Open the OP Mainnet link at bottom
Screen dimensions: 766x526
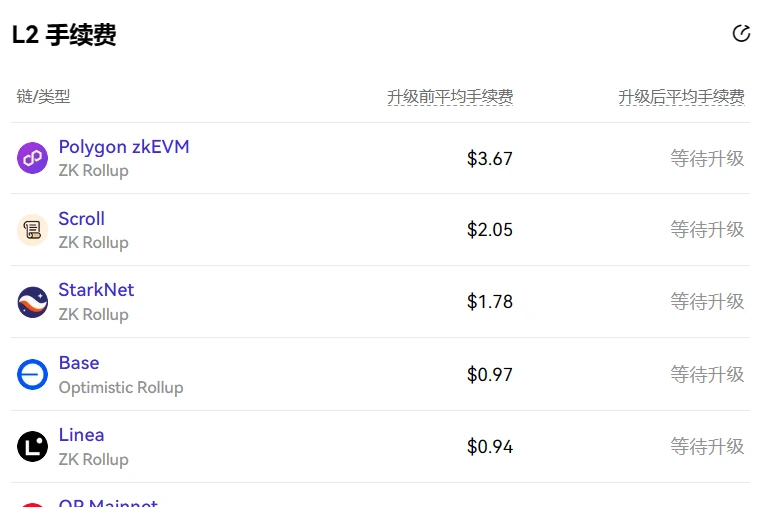click(108, 506)
